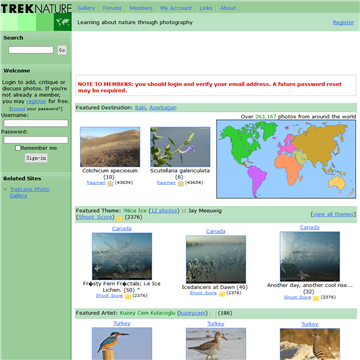Click the Register link in header
This screenshot has width=360, height=360.
pos(343,22)
